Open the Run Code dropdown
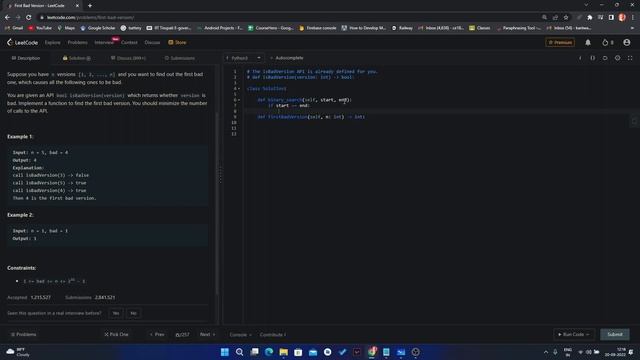The image size is (640, 360). pyautogui.click(x=573, y=335)
